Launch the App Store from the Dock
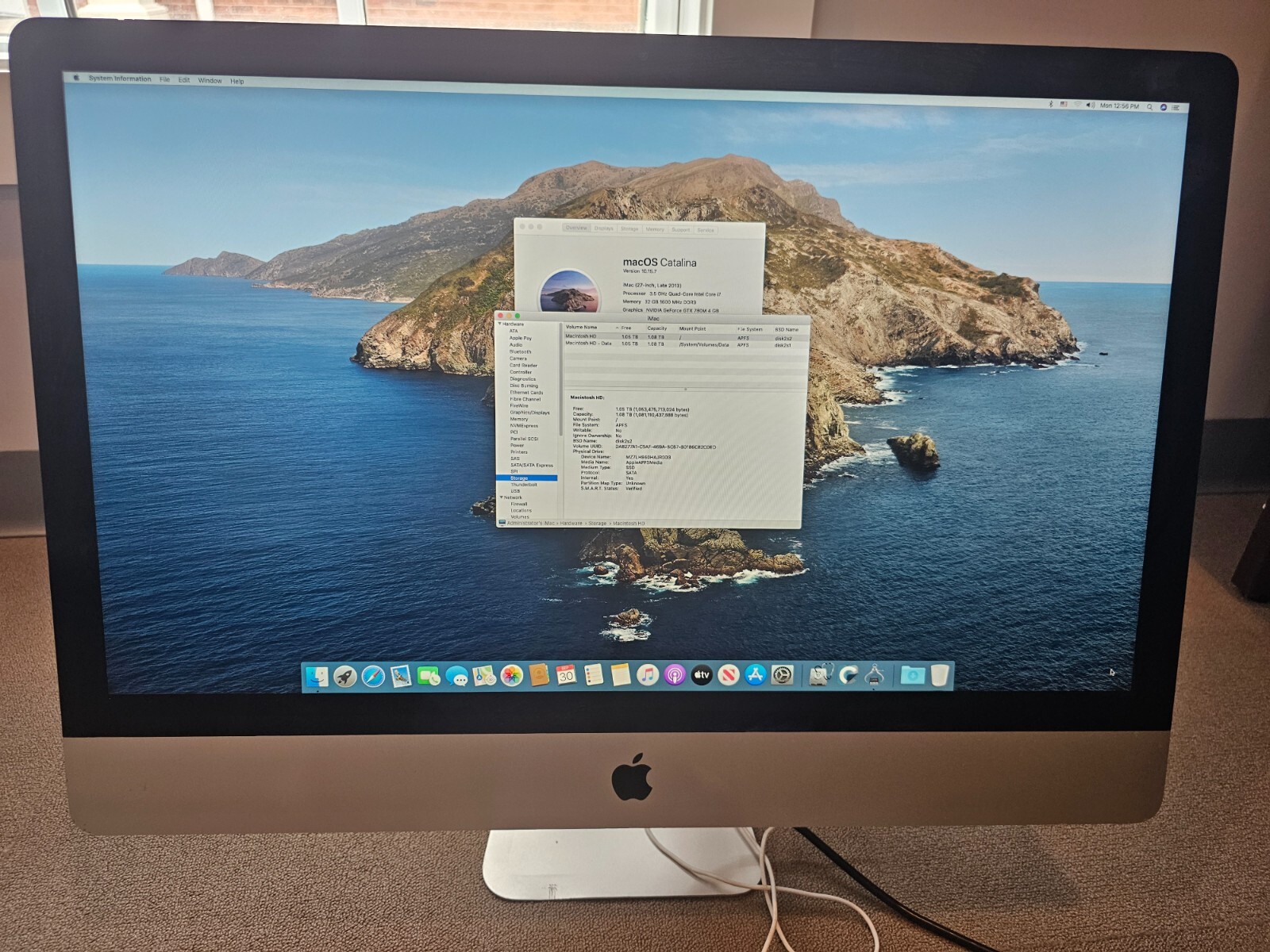The width and height of the screenshot is (1270, 952). coord(756,674)
